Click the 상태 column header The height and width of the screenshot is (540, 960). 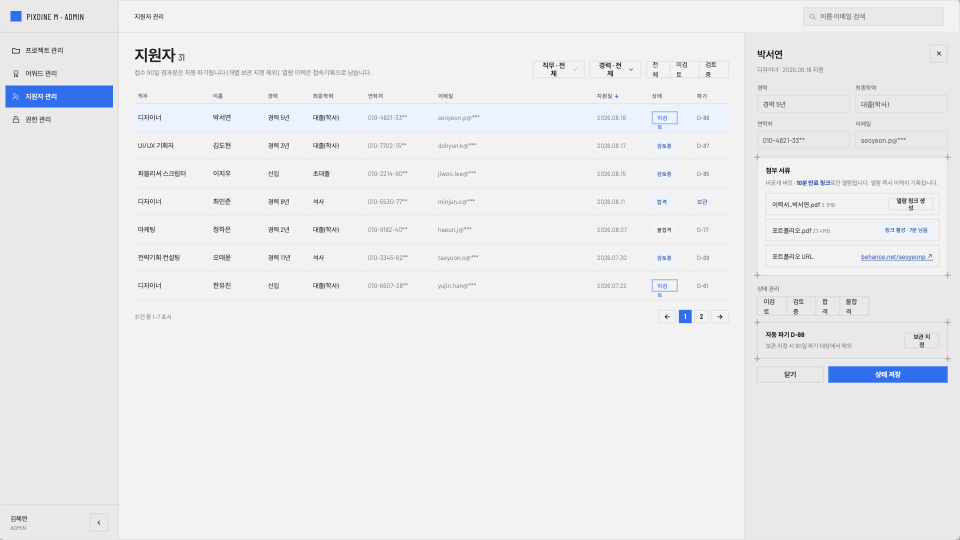coord(657,96)
